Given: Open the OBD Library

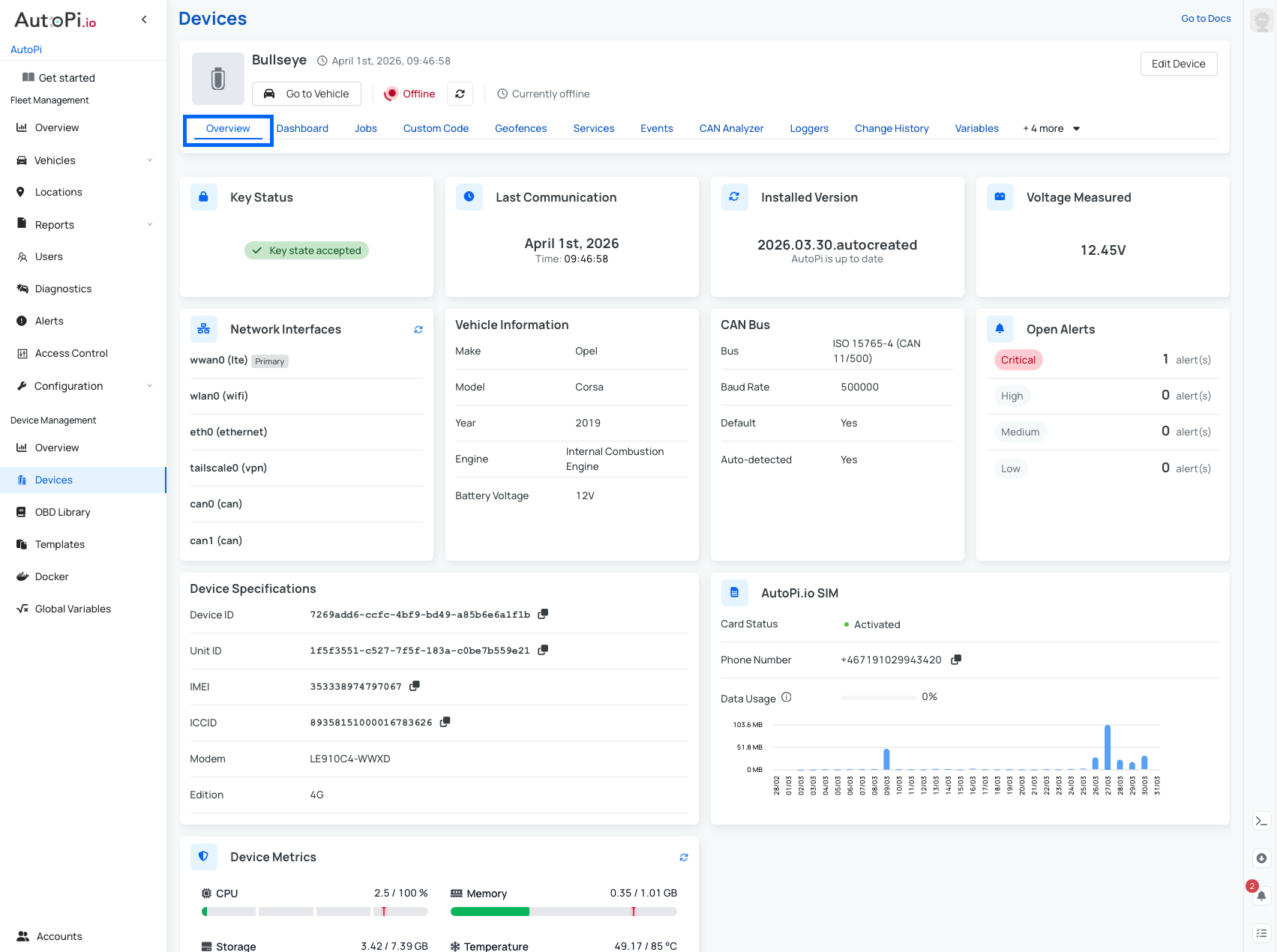Looking at the screenshot, I should [62, 512].
